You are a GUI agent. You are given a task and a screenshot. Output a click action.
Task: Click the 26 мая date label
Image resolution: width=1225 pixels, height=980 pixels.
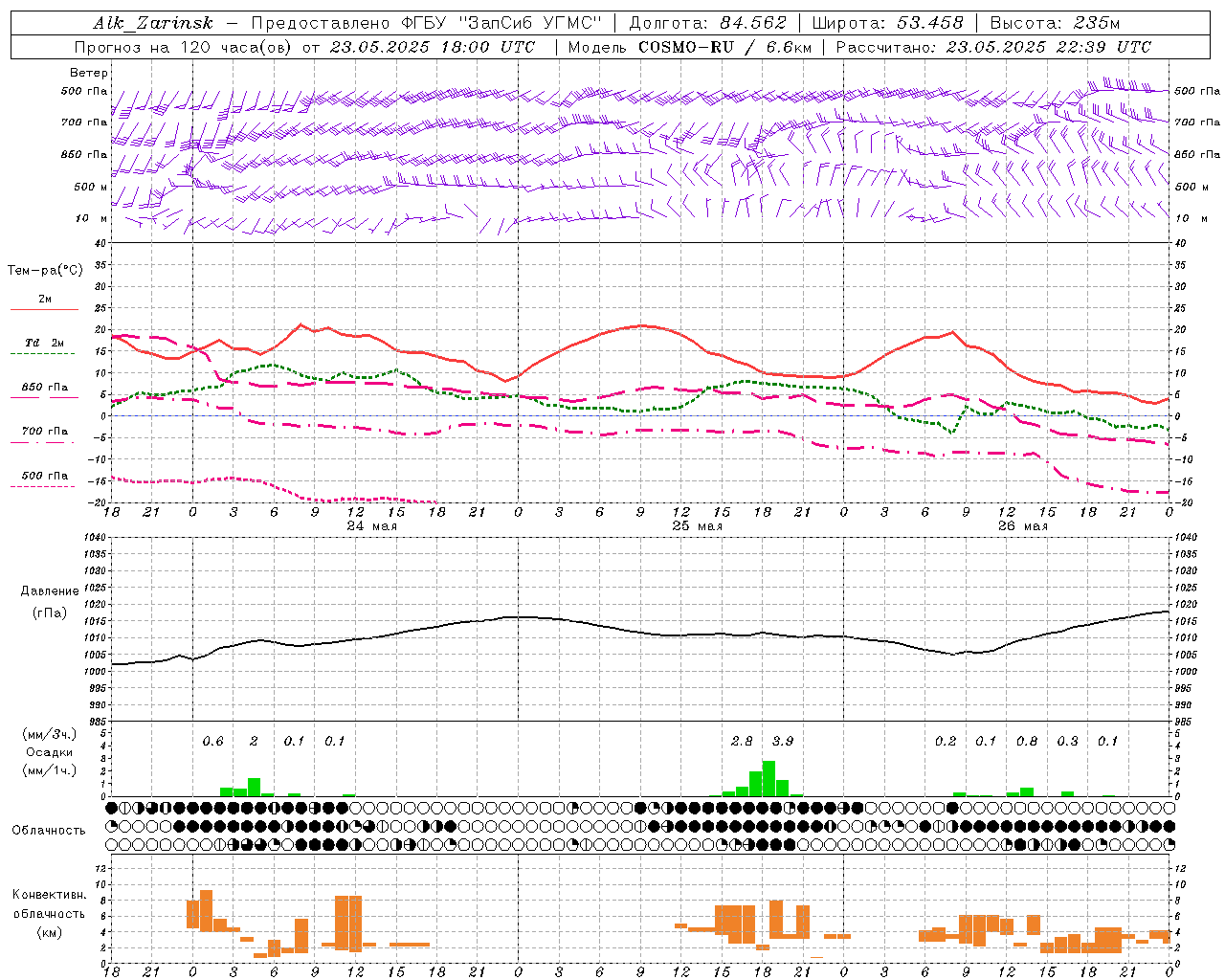(1022, 526)
